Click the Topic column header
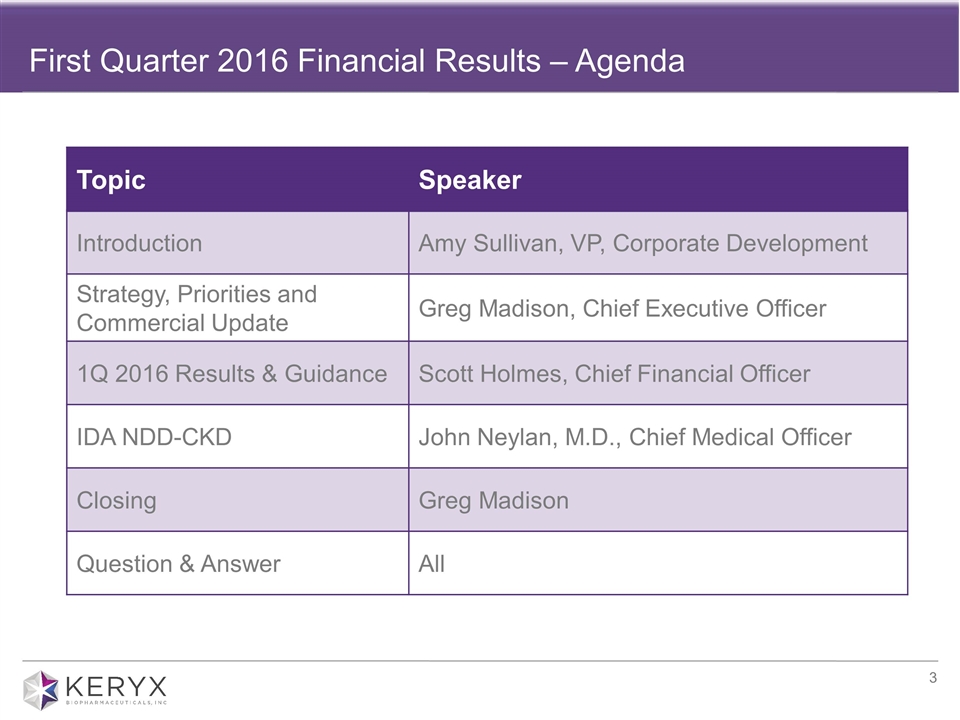The height and width of the screenshot is (720, 960). 111,180
